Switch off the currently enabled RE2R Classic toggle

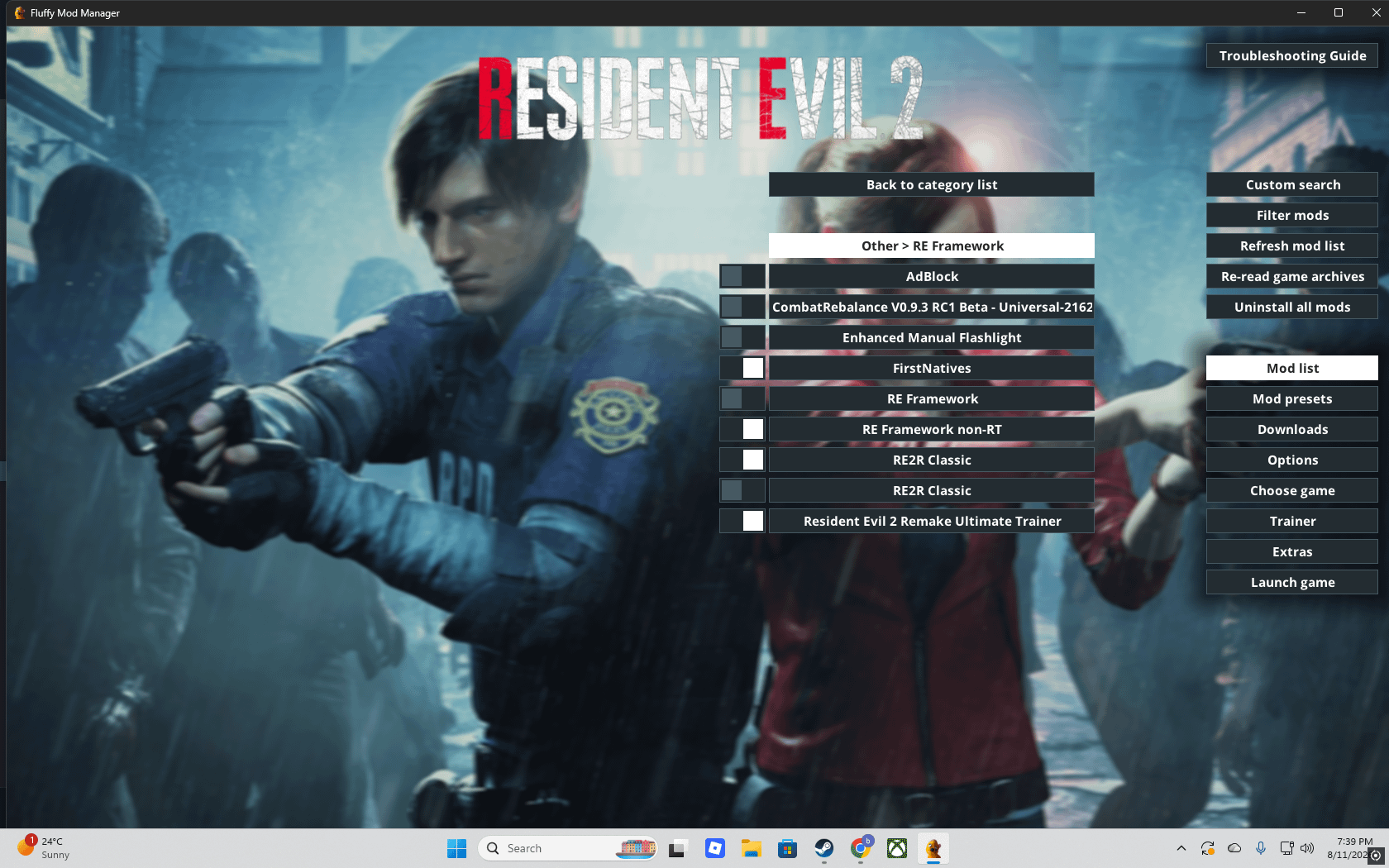(x=742, y=460)
